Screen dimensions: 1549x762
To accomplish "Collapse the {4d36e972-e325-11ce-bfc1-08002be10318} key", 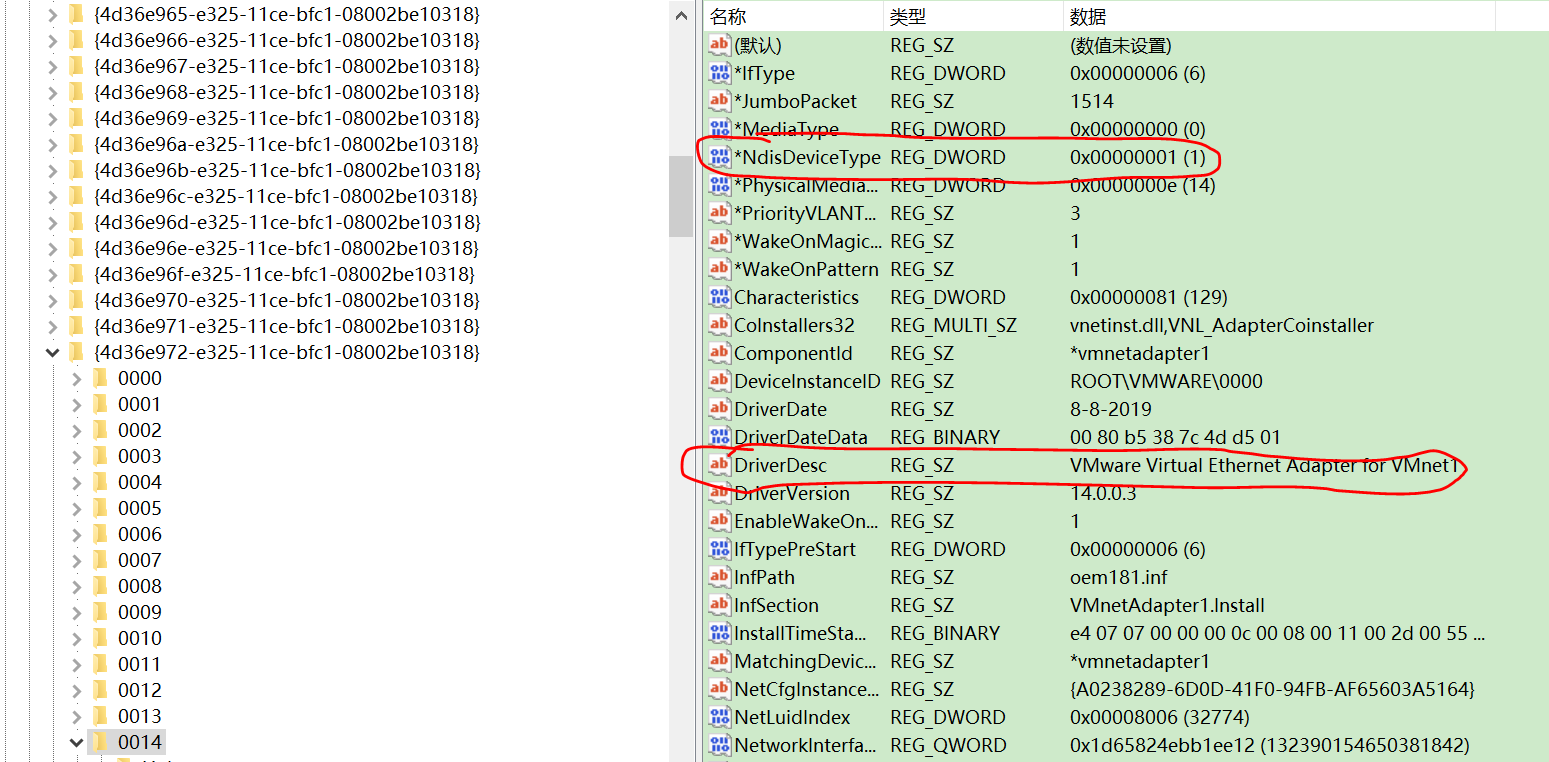I will [53, 352].
